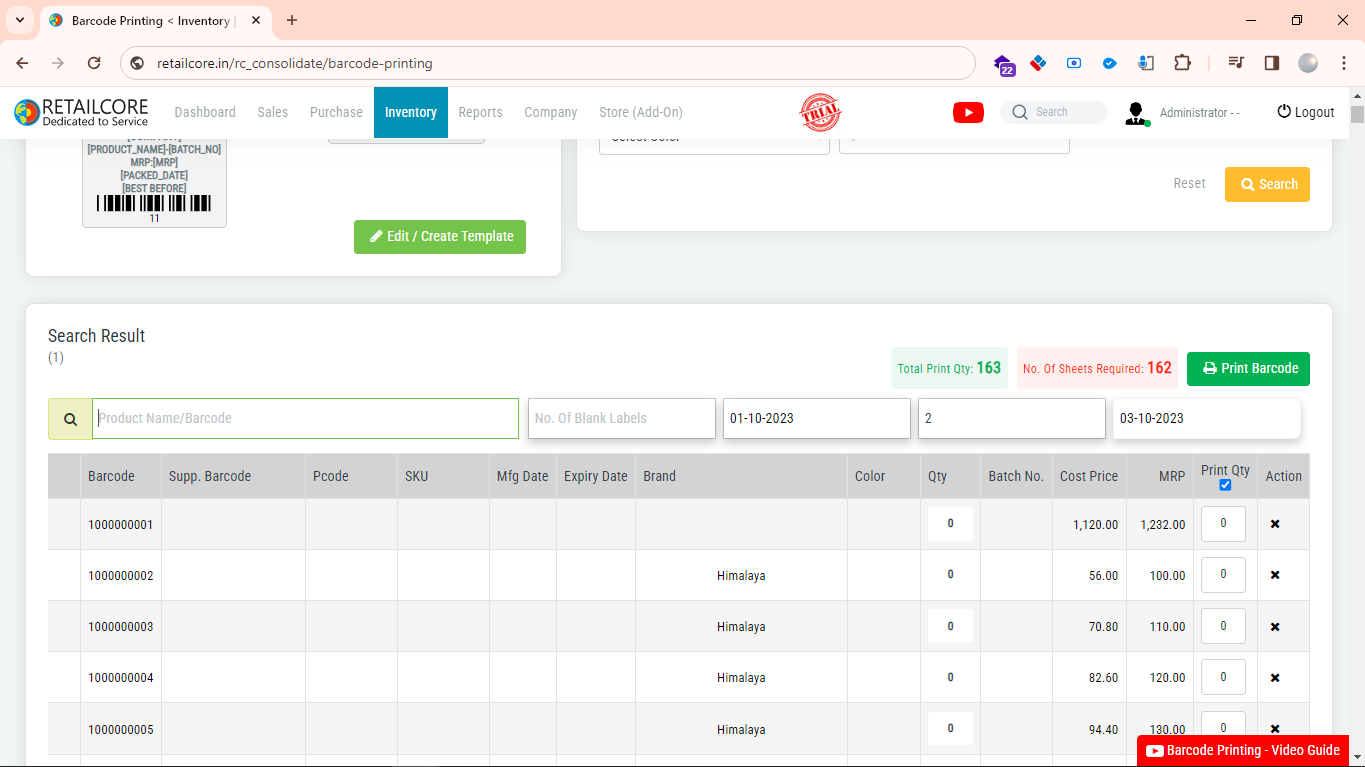This screenshot has width=1365, height=767.
Task: Click the 03-10-2023 date field
Action: (1207, 418)
